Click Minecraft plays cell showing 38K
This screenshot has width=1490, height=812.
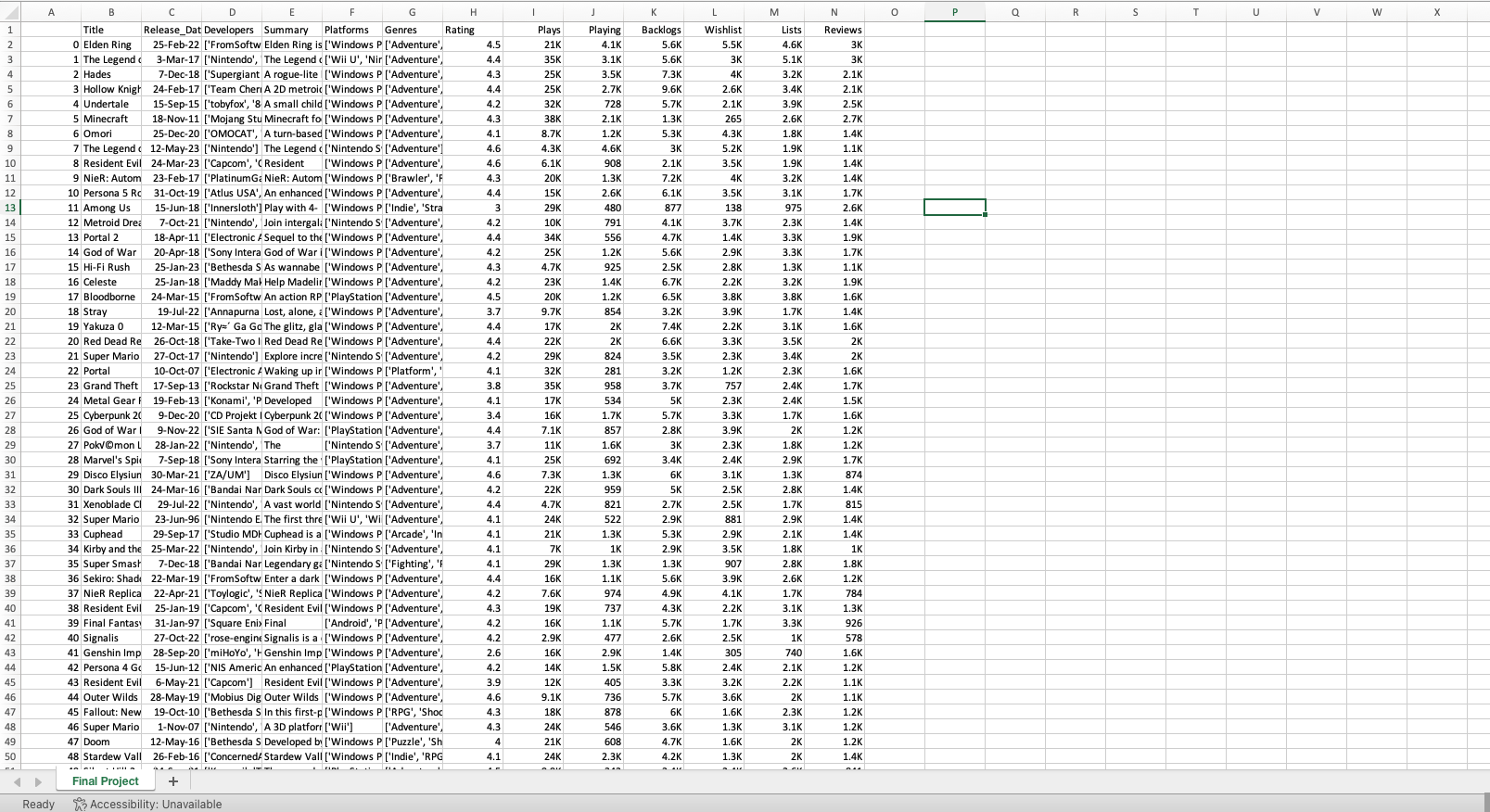[533, 119]
